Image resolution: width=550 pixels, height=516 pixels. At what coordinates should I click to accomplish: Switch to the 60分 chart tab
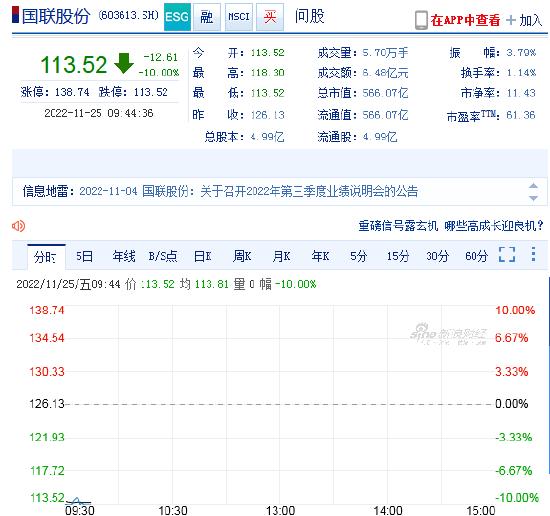click(x=476, y=256)
